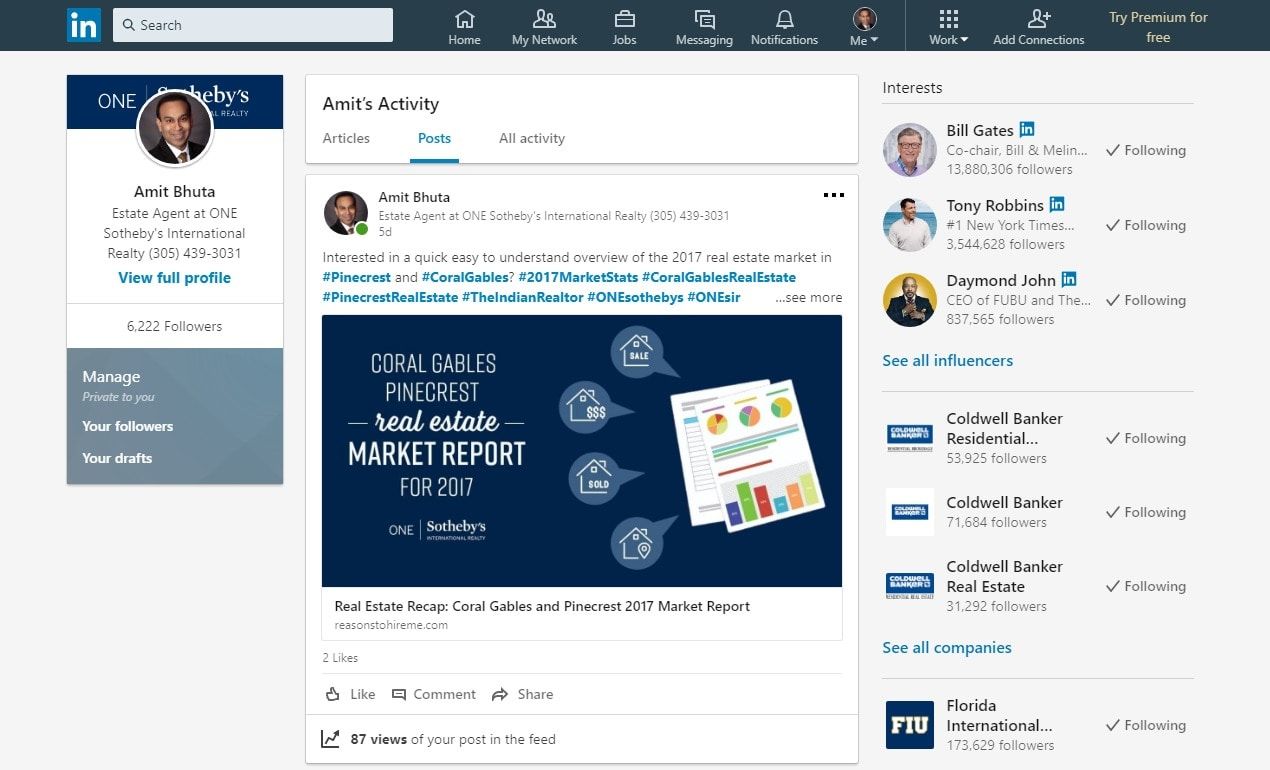This screenshot has width=1270, height=770.
Task: Click Coldwell Banker Real Estate logo
Action: point(910,586)
